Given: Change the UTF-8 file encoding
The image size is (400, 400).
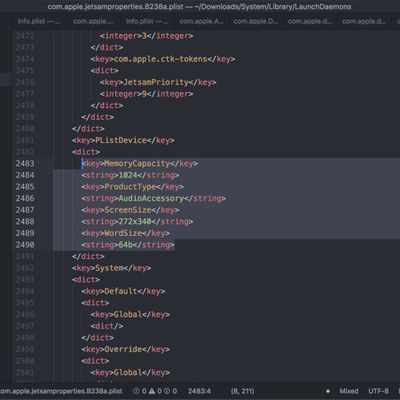Looking at the screenshot, I should (x=378, y=391).
